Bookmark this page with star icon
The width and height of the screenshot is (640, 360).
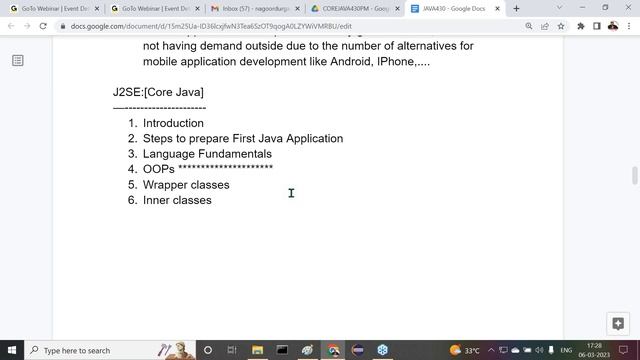561,26
